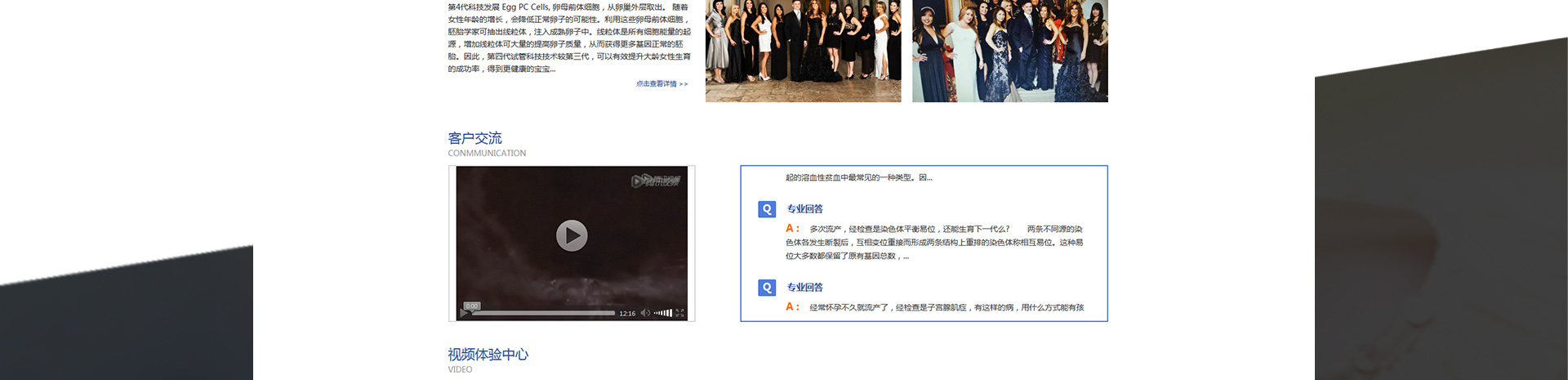This screenshot has height=380, width=1568.
Task: Click the 客户交流 section heading
Action: [474, 138]
